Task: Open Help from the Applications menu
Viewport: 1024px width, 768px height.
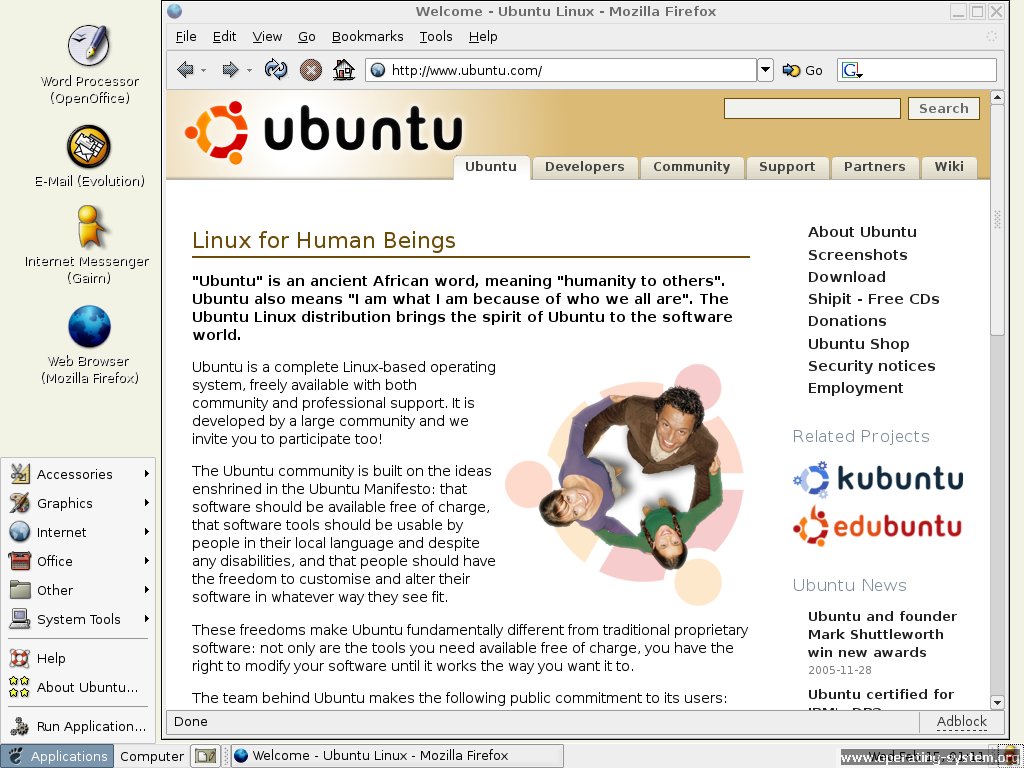Action: pos(79,658)
